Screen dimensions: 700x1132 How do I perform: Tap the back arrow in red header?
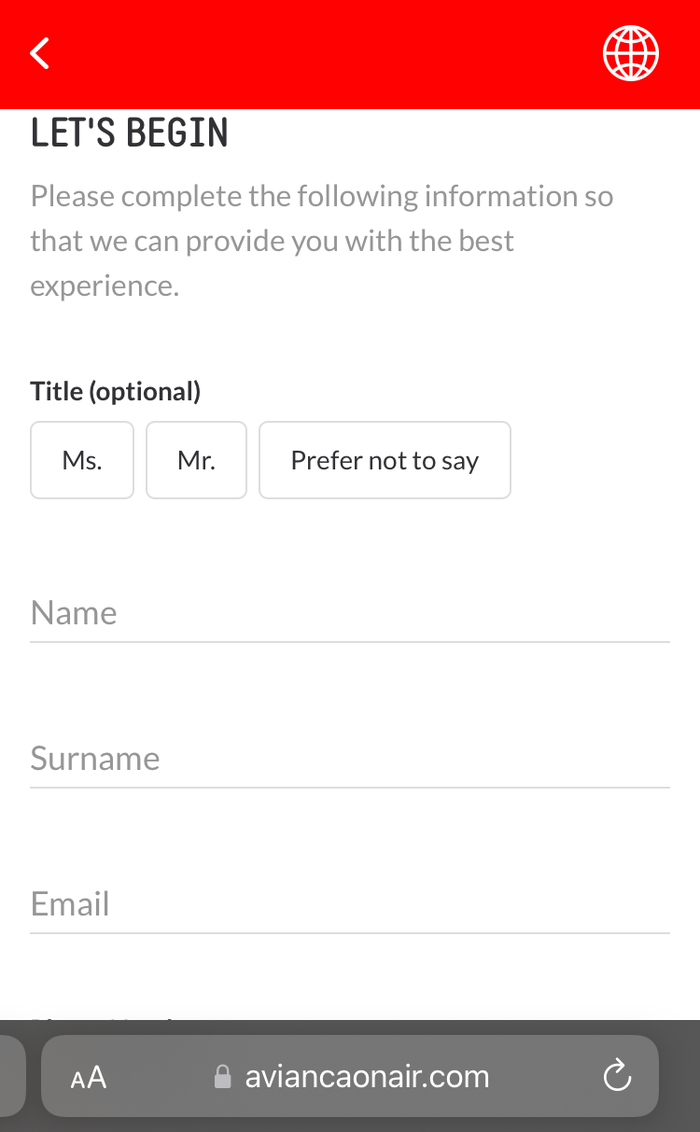point(40,53)
